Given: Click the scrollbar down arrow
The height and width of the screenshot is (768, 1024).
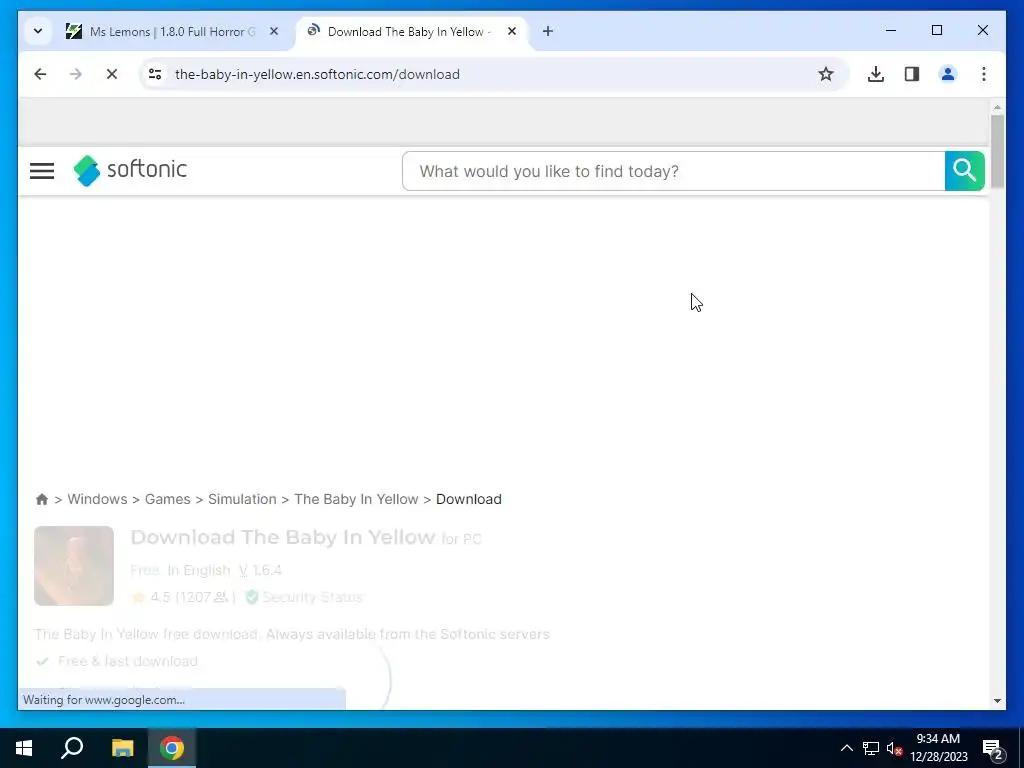Looking at the screenshot, I should pos(997,701).
